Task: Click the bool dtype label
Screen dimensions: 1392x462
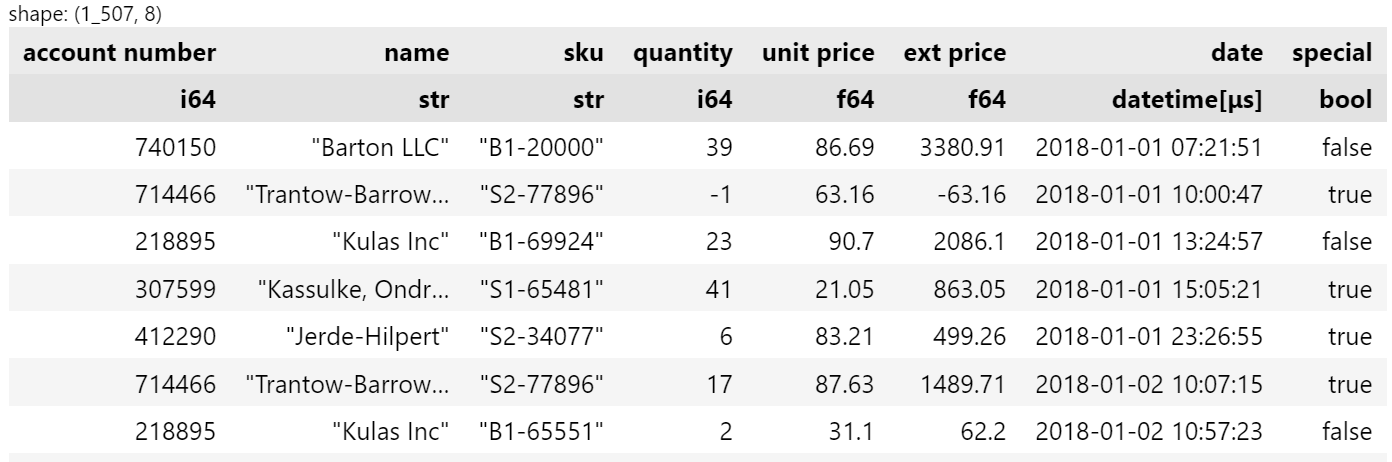Action: pyautogui.click(x=1346, y=99)
